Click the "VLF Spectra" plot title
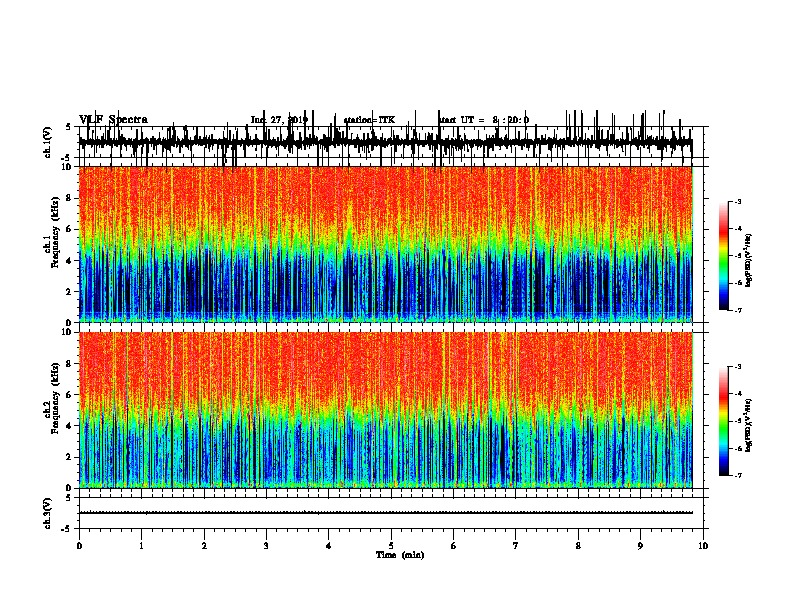792x612 pixels. (113, 120)
